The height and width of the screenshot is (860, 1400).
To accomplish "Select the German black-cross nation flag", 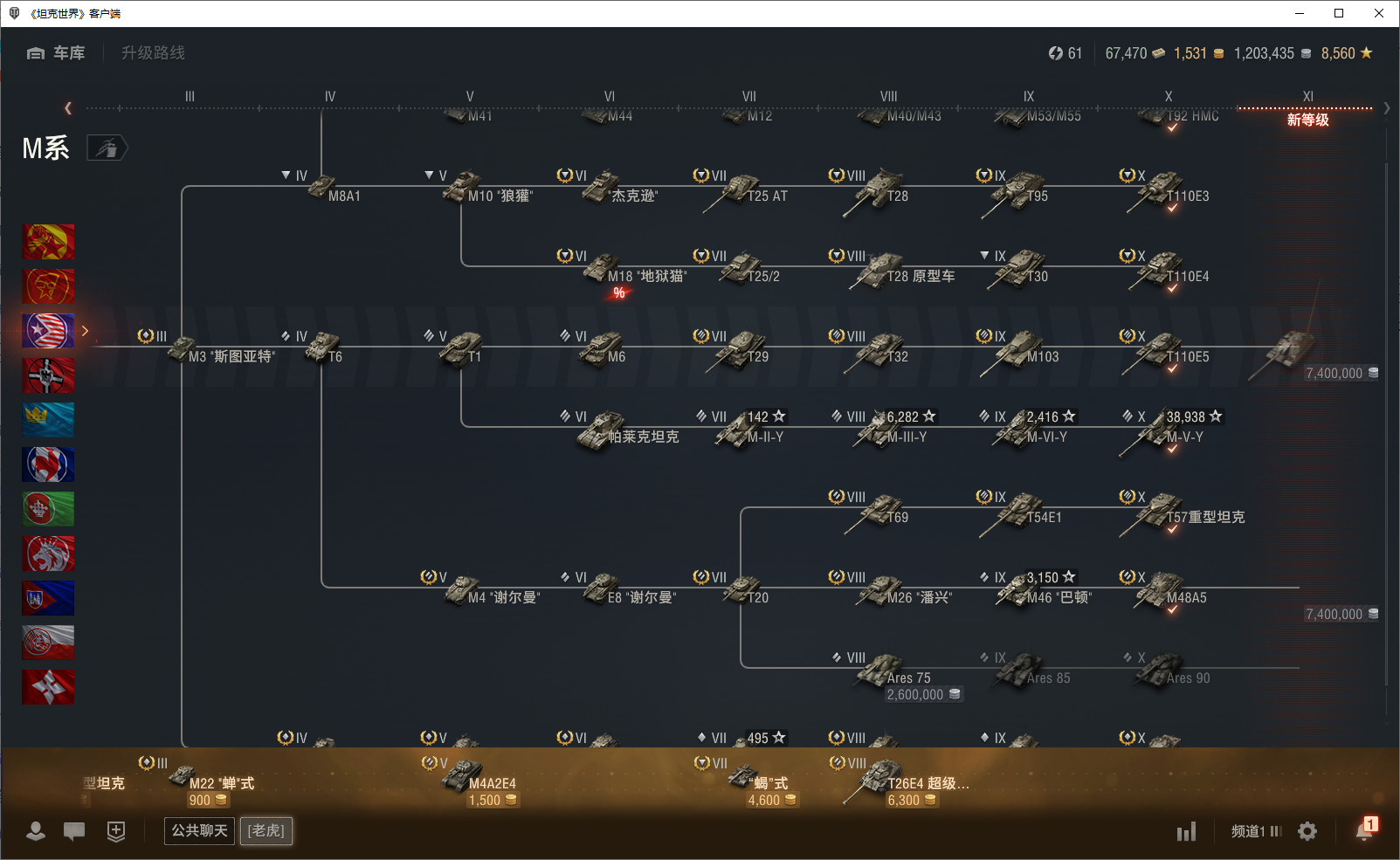I will [x=48, y=375].
